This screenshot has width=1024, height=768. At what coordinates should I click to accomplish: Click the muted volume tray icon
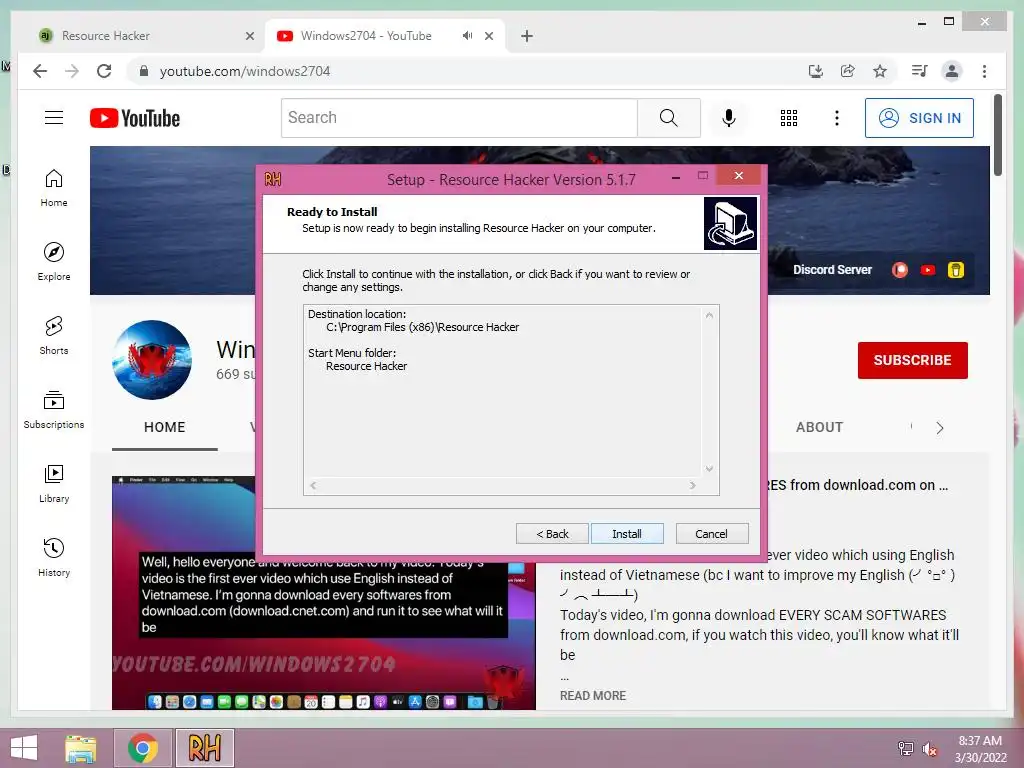(x=929, y=748)
